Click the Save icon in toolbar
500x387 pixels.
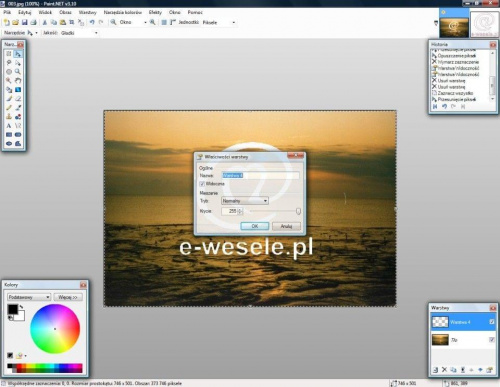pyautogui.click(x=24, y=22)
